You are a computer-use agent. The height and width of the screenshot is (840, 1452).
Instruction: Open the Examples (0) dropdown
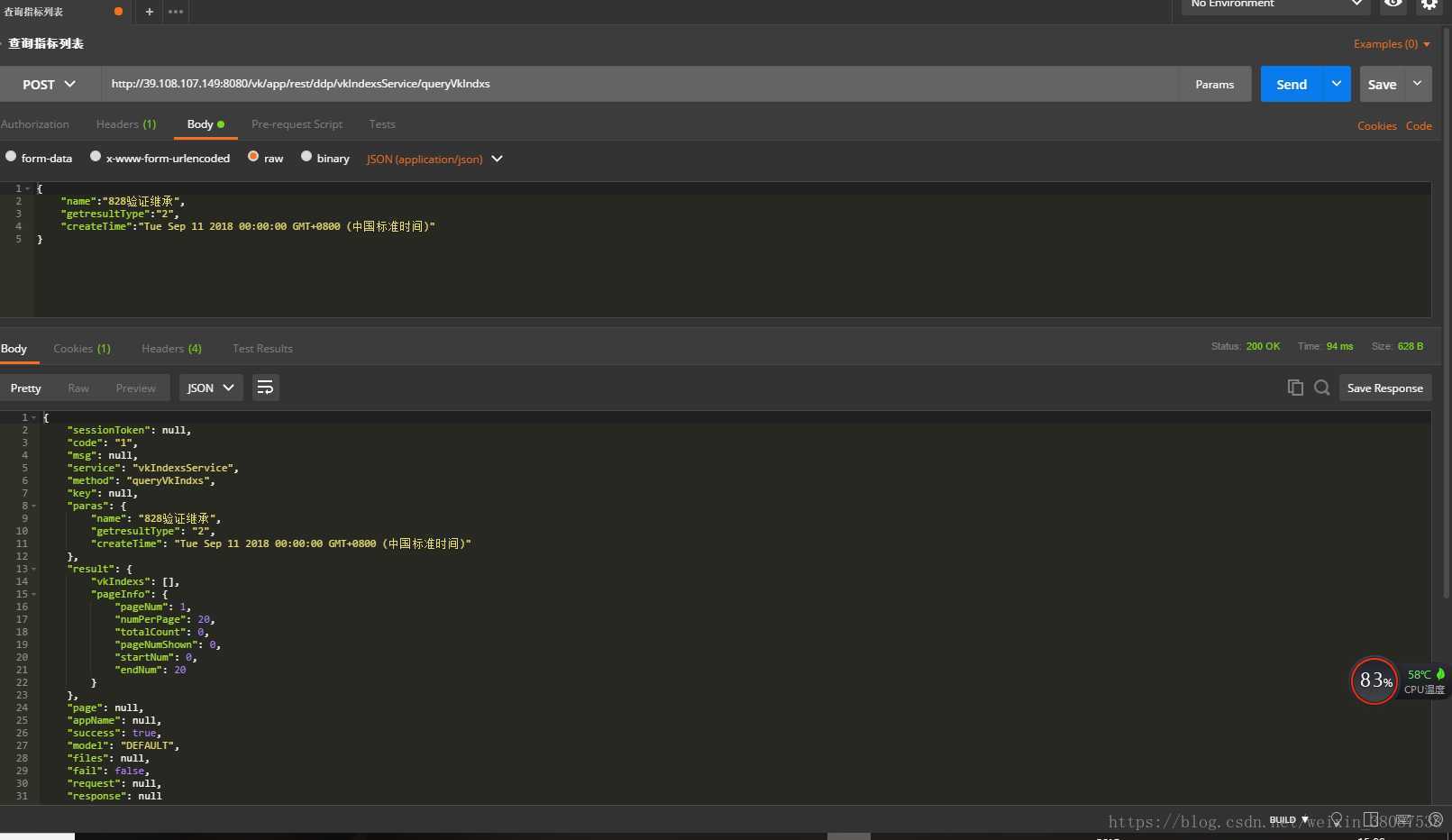[1392, 44]
